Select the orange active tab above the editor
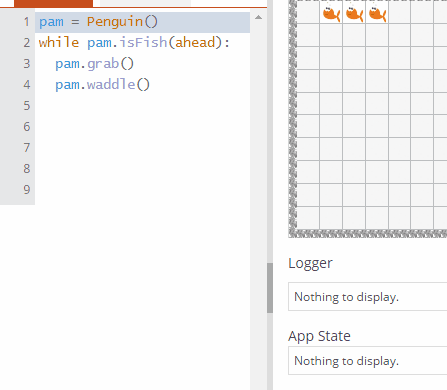447x390 pixels. 53,3
